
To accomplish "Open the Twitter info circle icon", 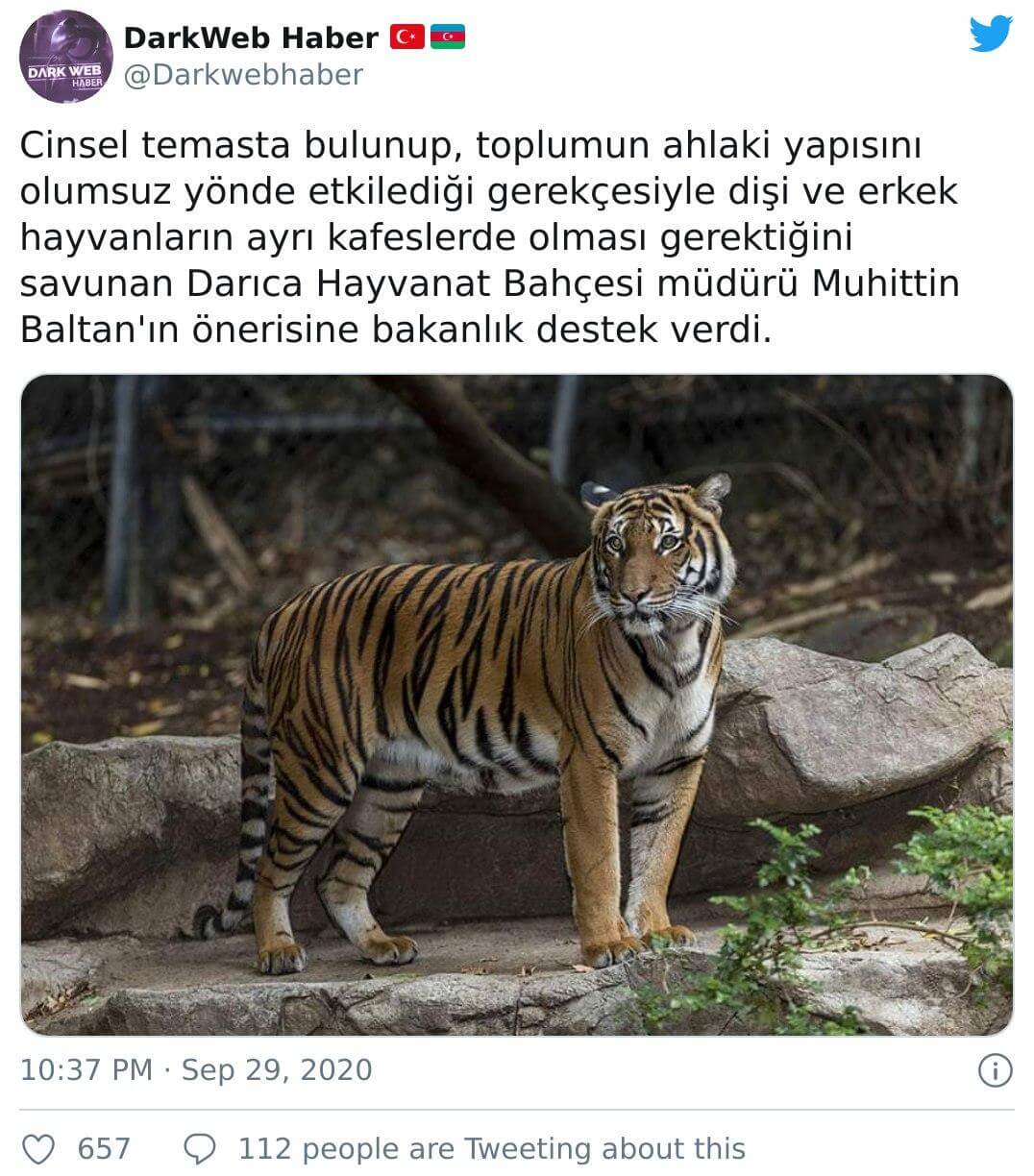I will (995, 1070).
